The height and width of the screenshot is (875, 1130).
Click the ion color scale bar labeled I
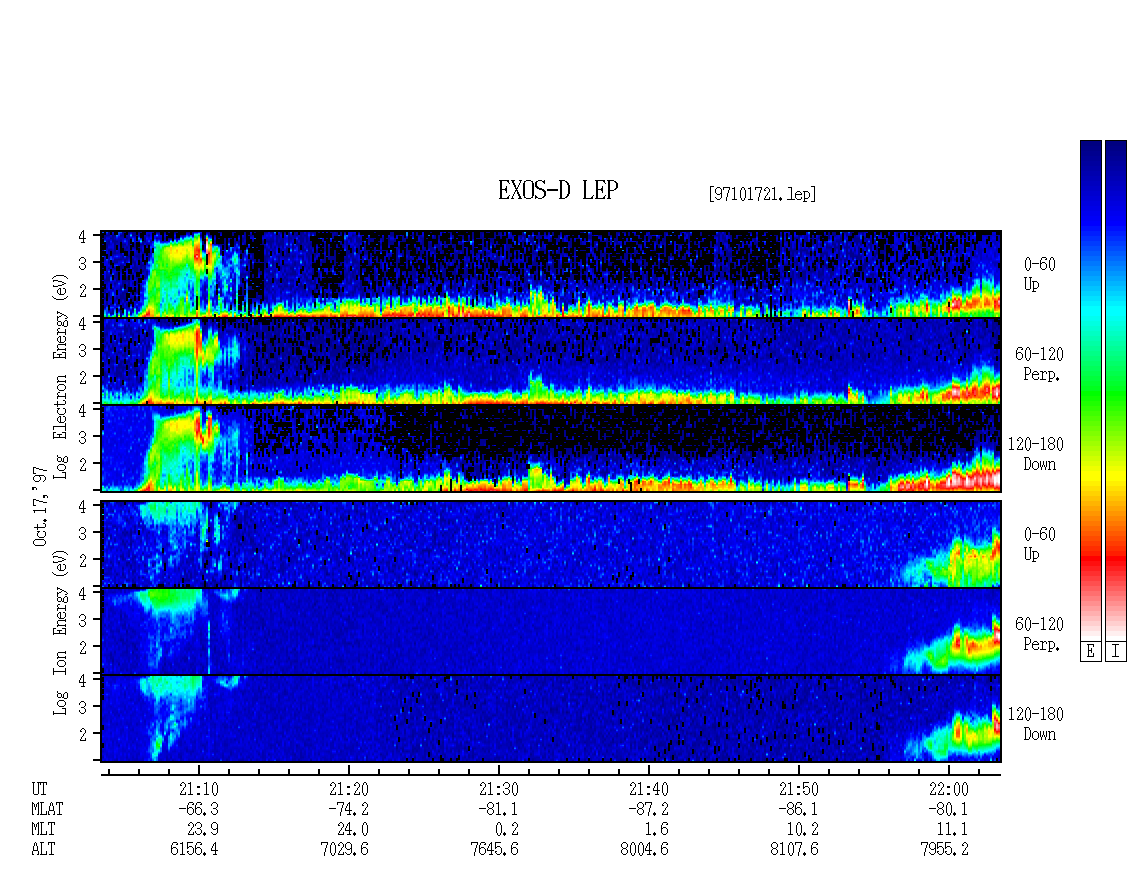(x=1116, y=389)
